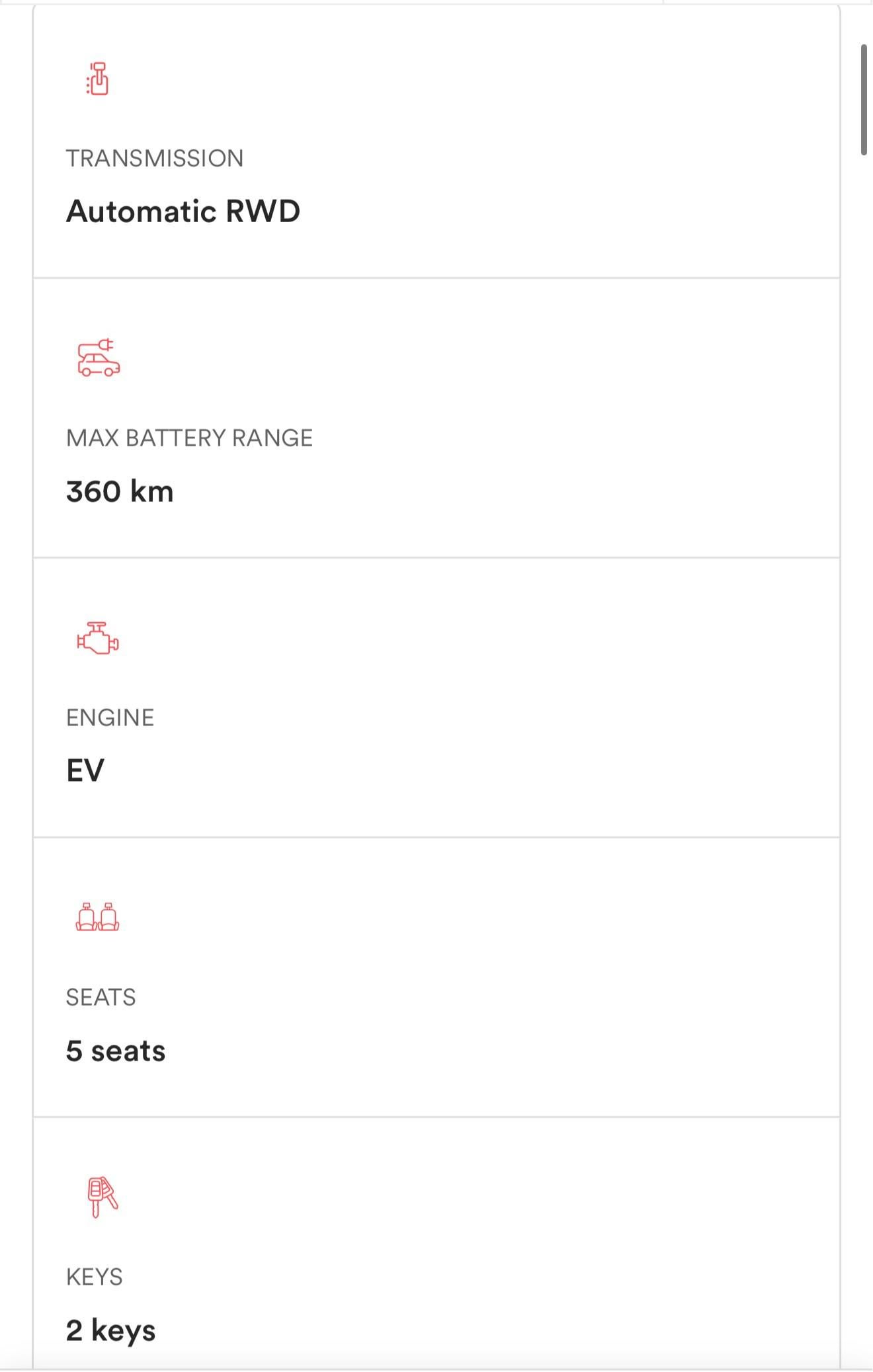Click the EV engine value
The height and width of the screenshot is (1372, 873).
pyautogui.click(x=85, y=771)
